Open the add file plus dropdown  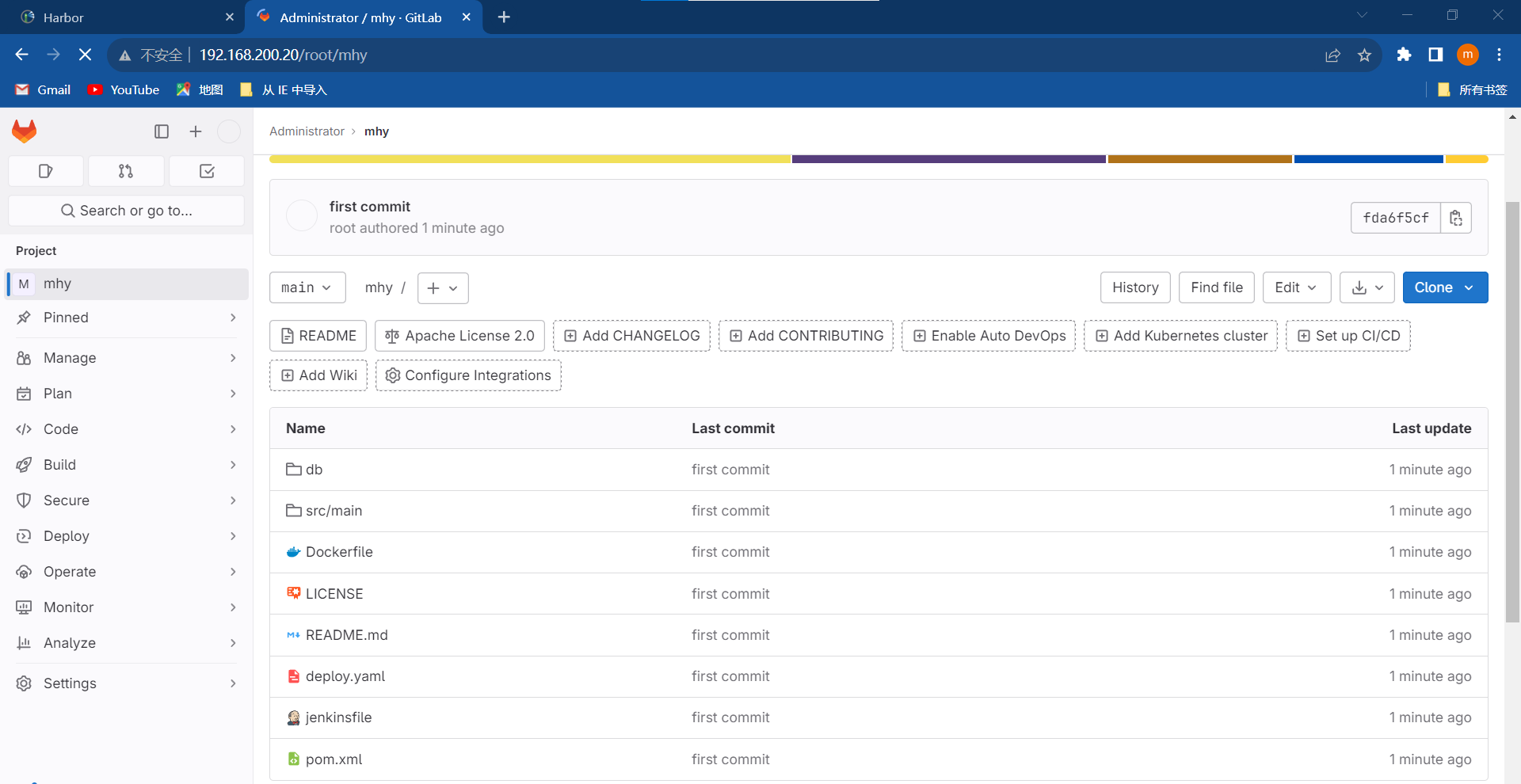coord(443,288)
